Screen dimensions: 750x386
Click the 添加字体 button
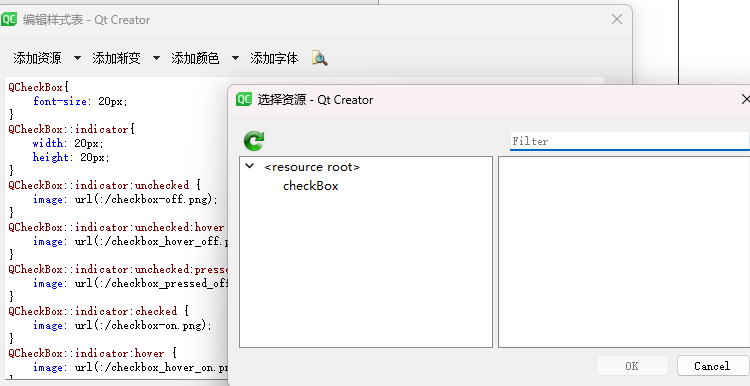tap(274, 58)
